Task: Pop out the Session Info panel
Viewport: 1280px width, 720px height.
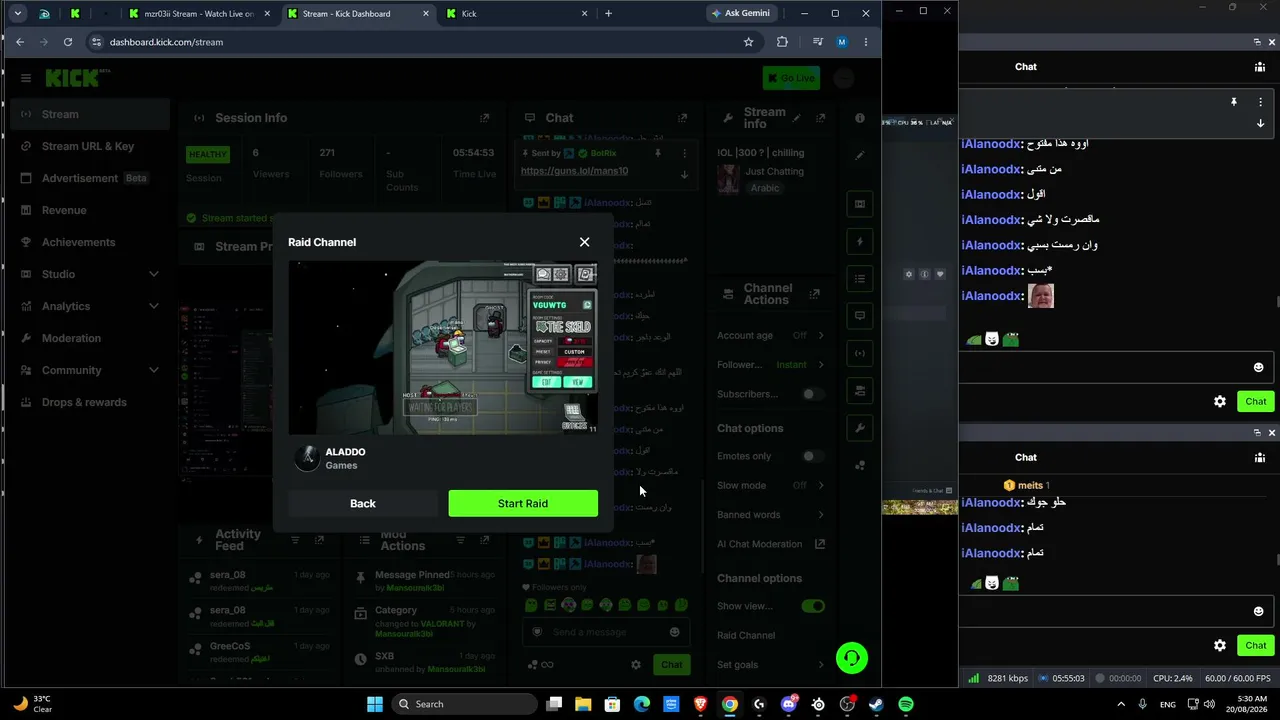Action: [x=485, y=118]
